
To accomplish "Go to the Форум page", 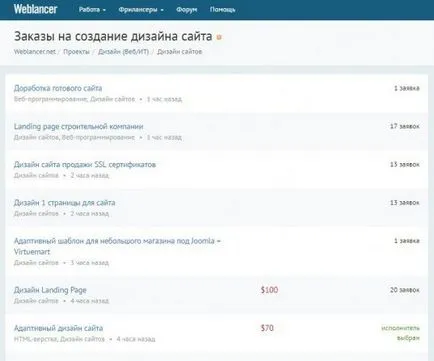I will [186, 10].
